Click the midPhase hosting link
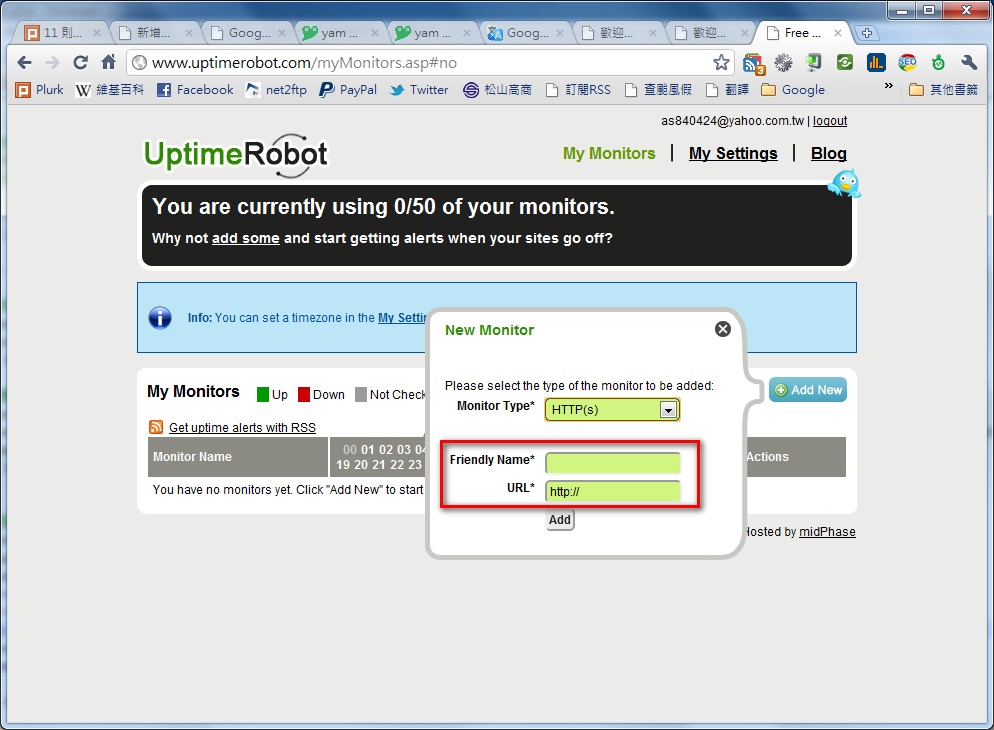 point(827,532)
